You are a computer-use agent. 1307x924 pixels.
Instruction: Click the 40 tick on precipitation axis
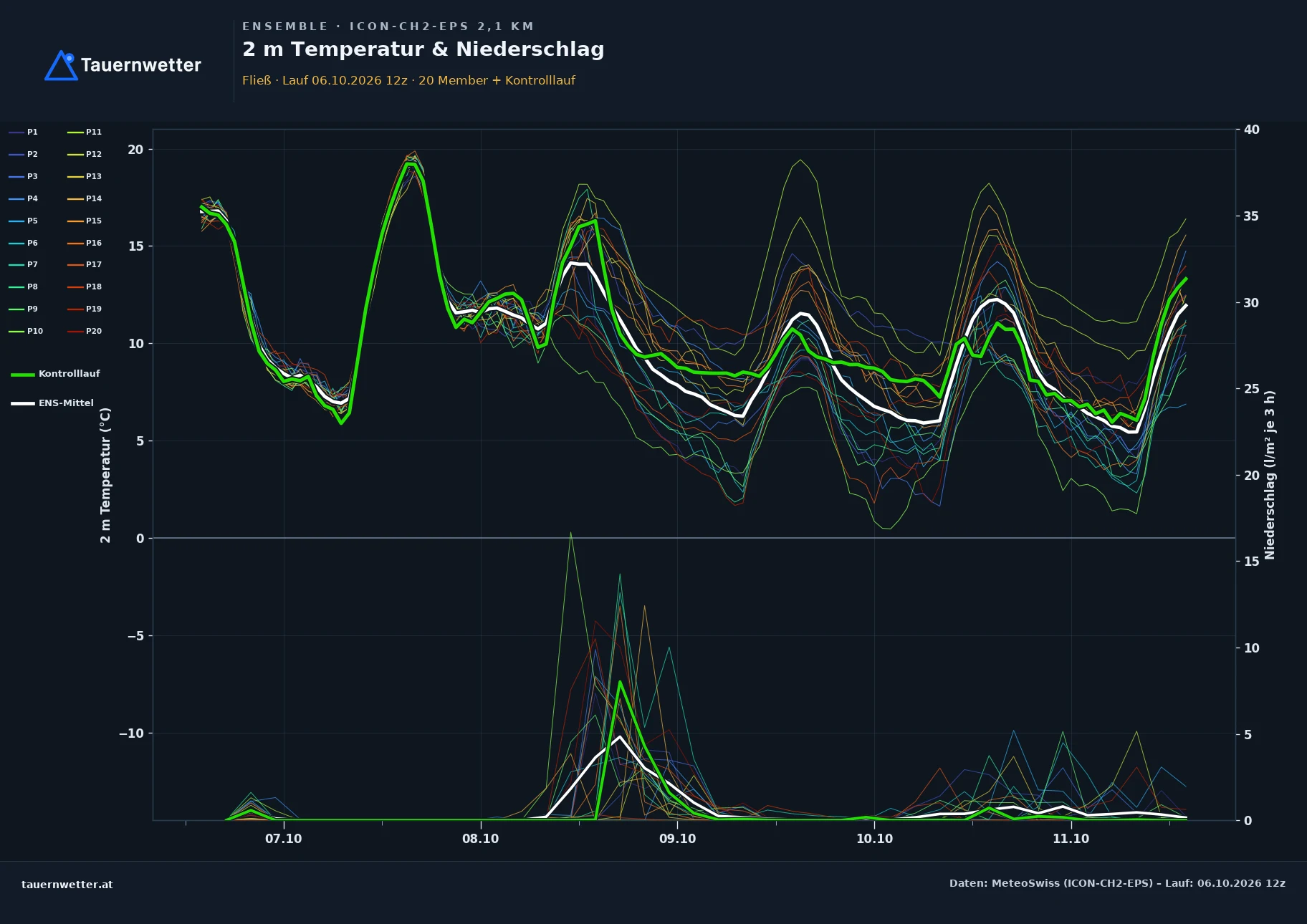pyautogui.click(x=1252, y=130)
